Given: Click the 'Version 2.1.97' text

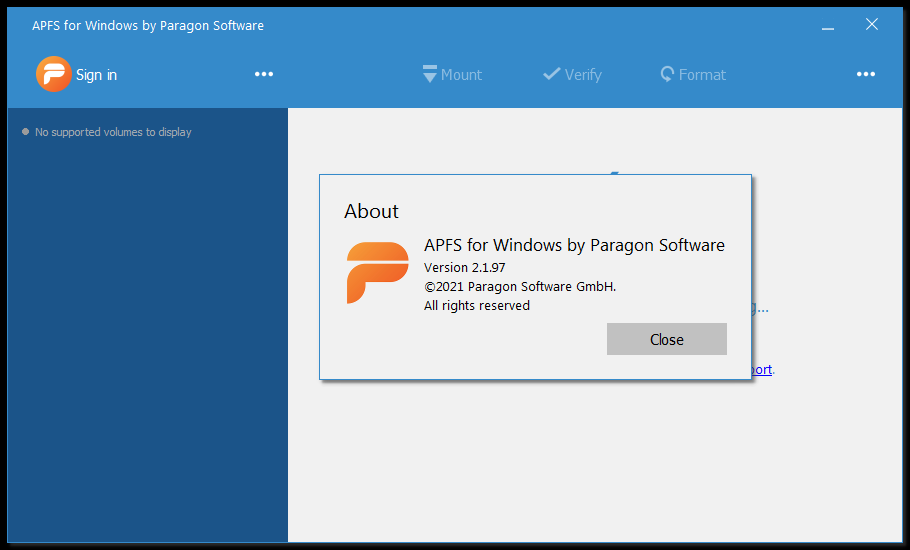Looking at the screenshot, I should coord(464,267).
